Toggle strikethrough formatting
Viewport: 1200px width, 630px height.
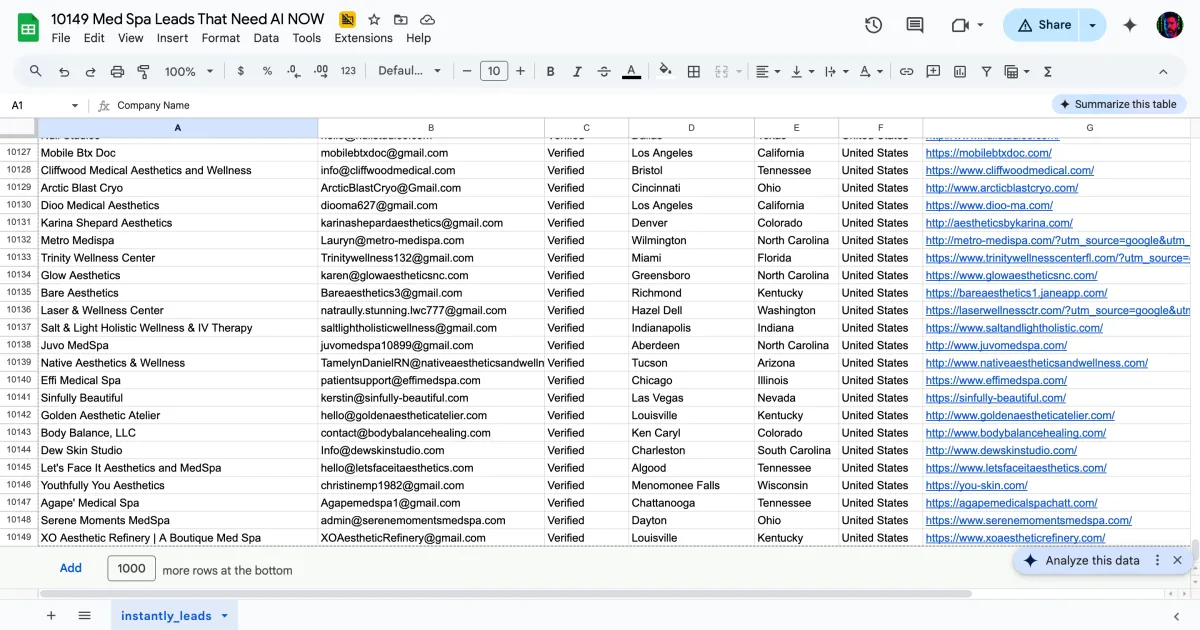point(604,71)
